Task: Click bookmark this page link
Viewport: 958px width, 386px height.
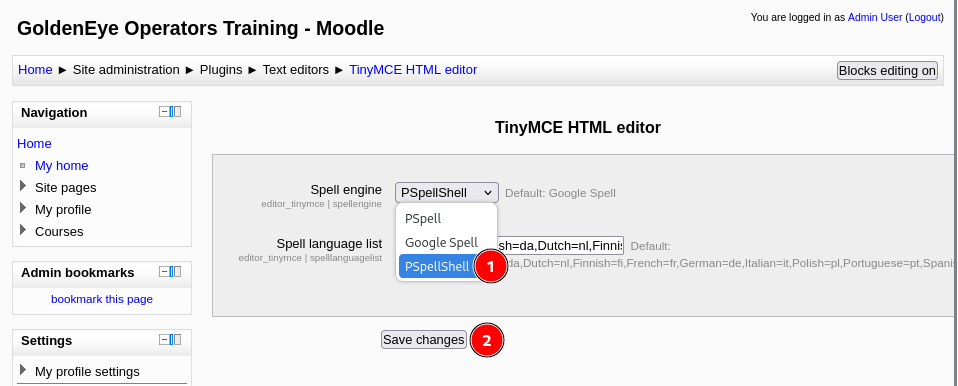Action: (102, 299)
